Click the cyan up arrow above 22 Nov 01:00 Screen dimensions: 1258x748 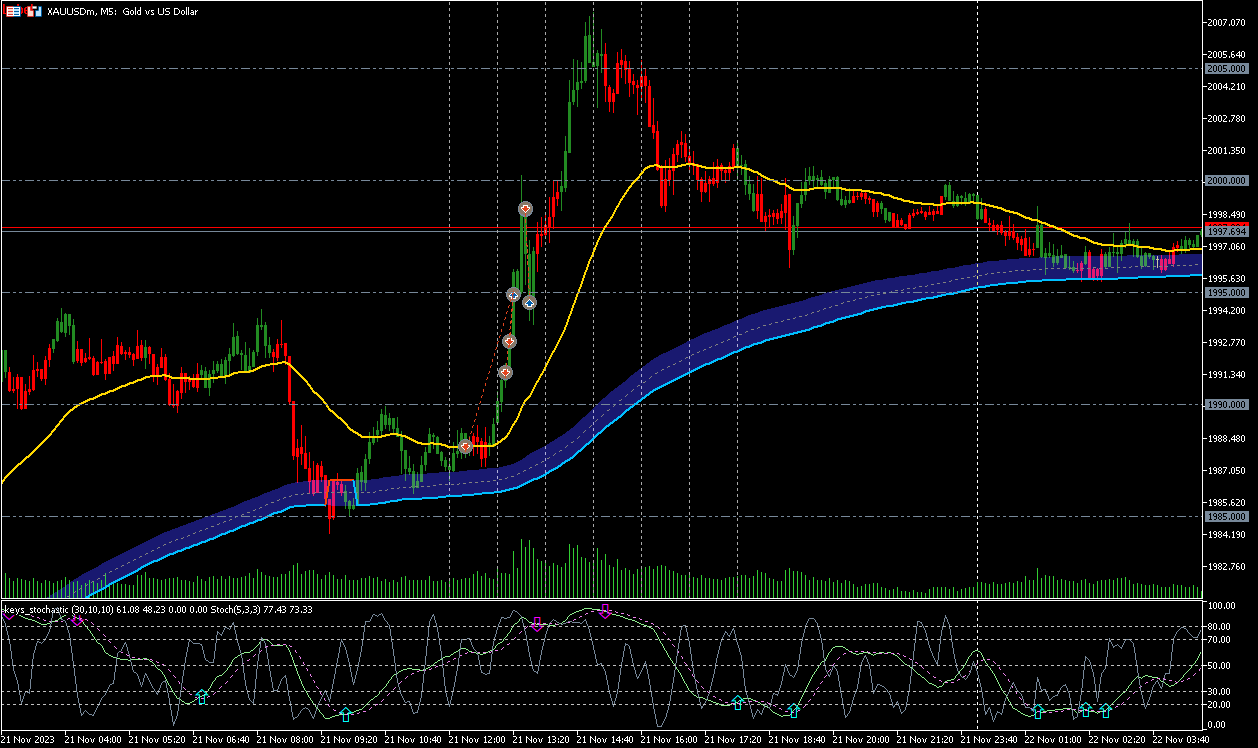coord(1038,712)
